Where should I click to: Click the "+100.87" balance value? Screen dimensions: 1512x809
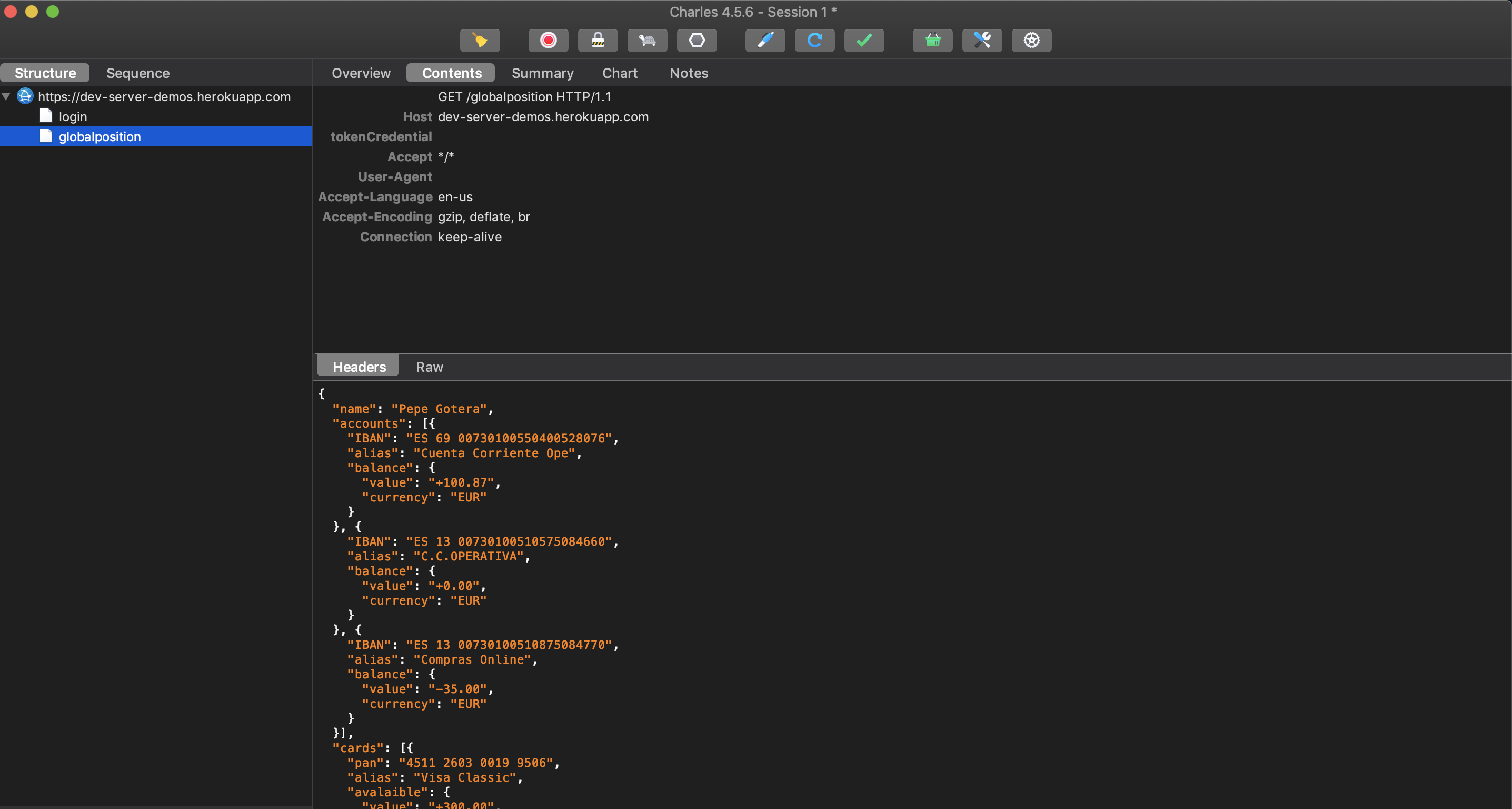[461, 482]
